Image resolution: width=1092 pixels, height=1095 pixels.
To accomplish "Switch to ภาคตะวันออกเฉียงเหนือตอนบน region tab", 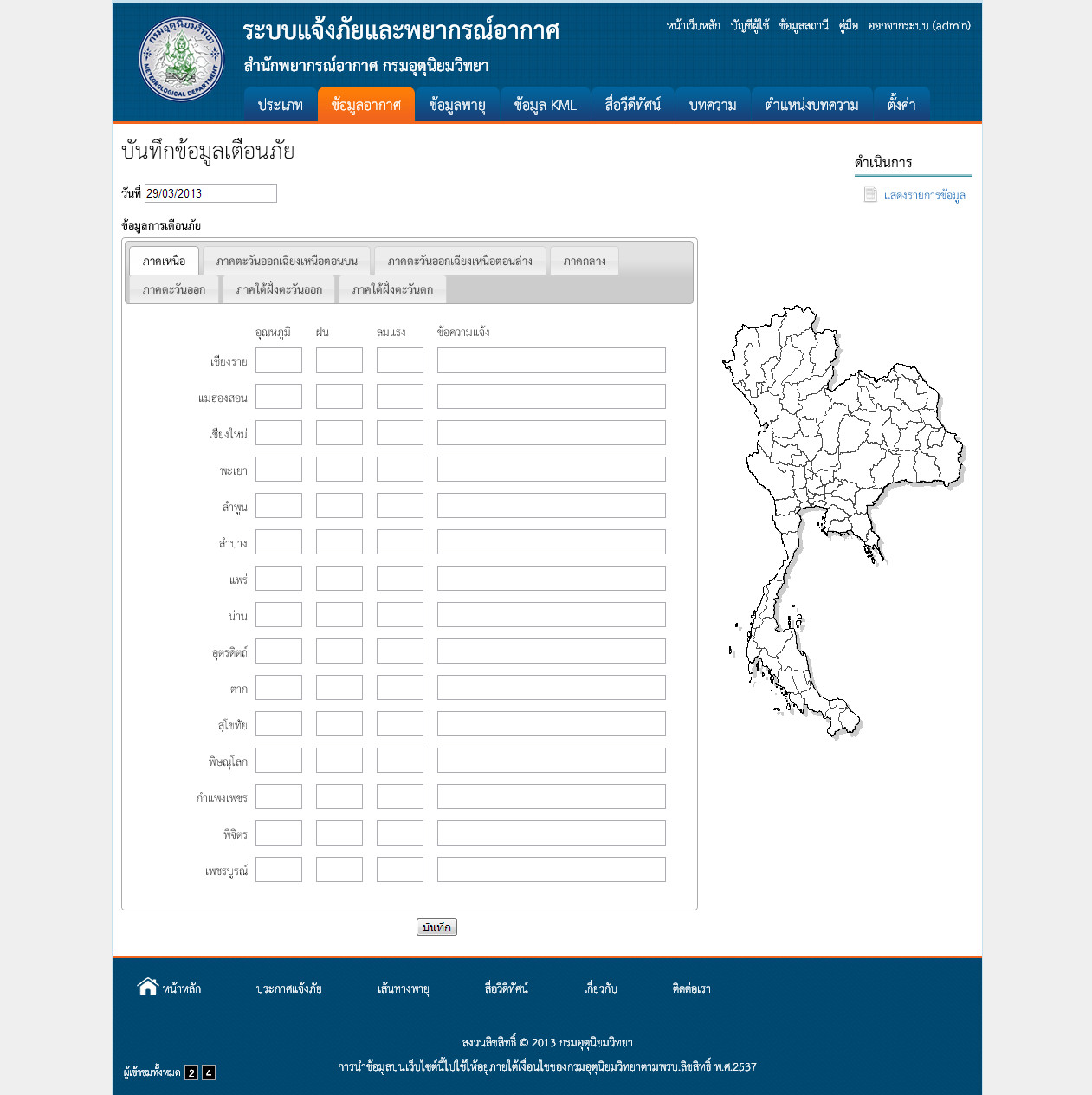I will [287, 261].
